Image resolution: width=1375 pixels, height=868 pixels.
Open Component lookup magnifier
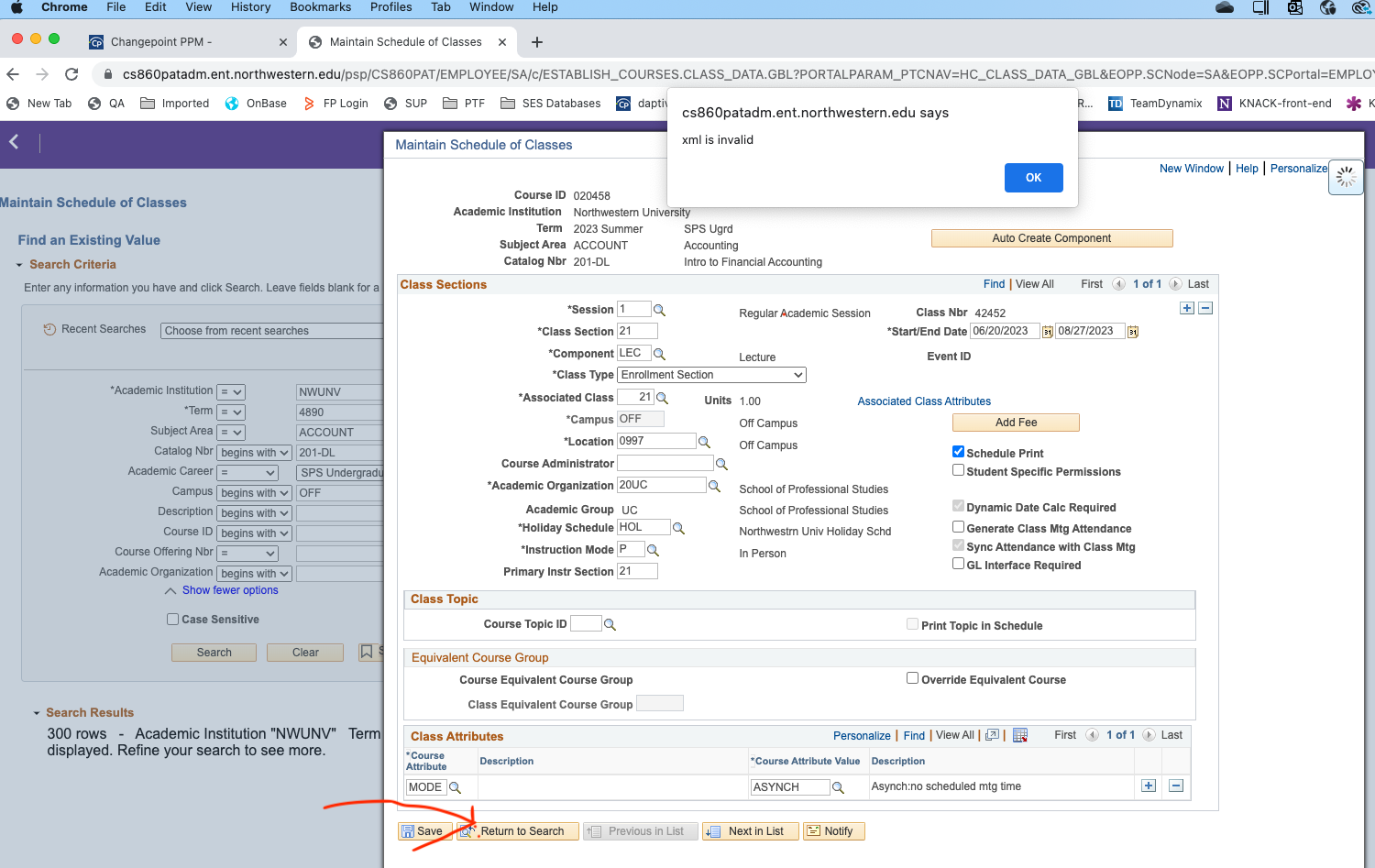coord(659,354)
